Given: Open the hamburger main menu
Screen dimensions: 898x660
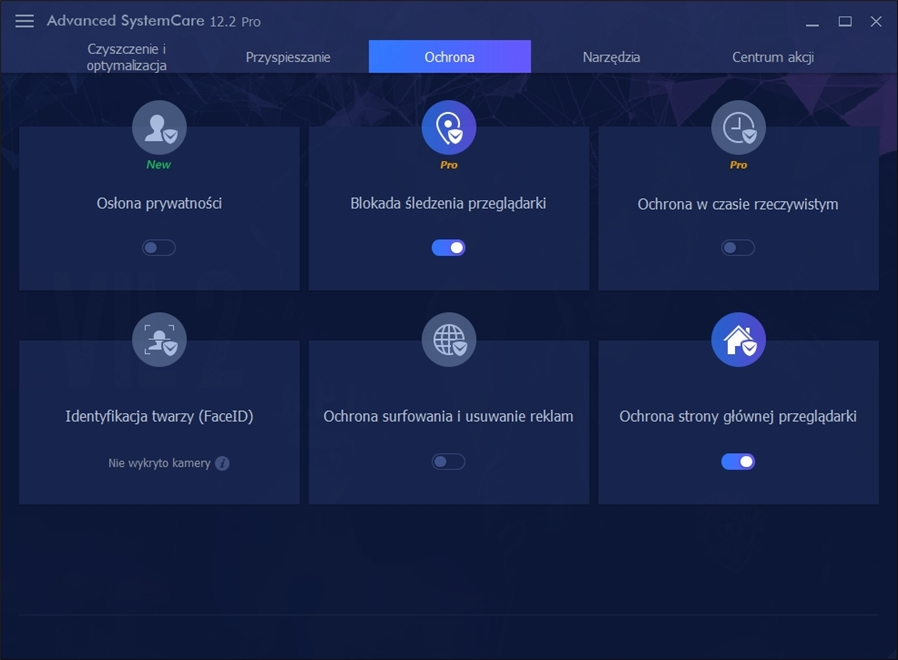Looking at the screenshot, I should [x=25, y=21].
